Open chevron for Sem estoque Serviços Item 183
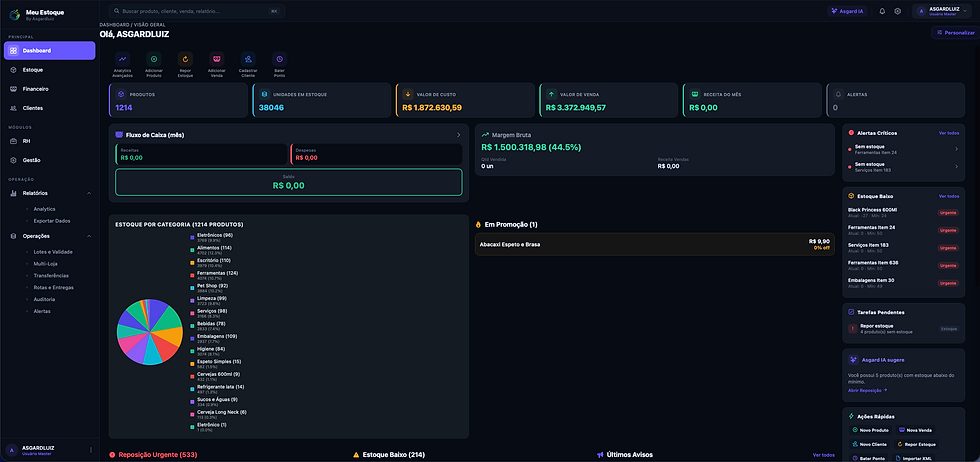The image size is (980, 462). [x=956, y=166]
